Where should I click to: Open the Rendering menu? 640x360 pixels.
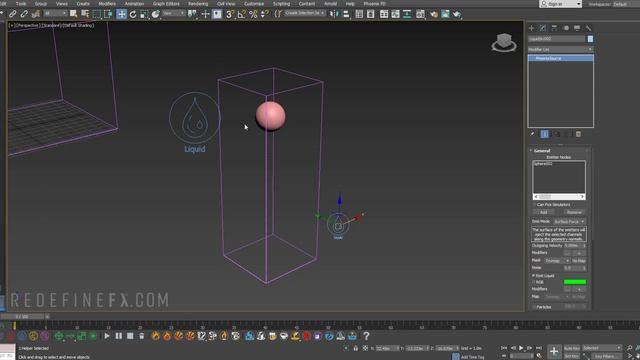pos(198,4)
